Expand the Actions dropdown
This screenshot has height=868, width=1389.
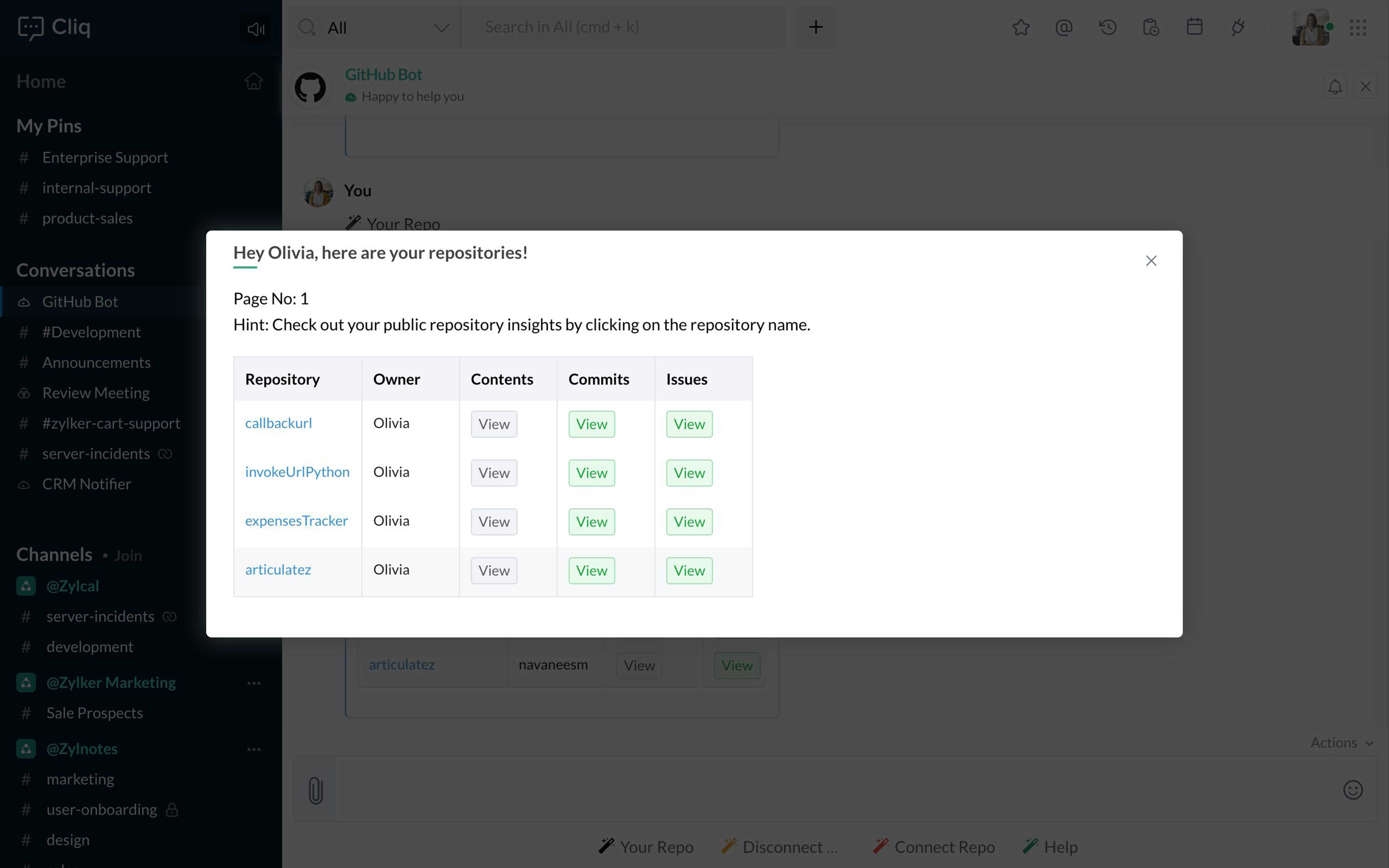point(1342,743)
